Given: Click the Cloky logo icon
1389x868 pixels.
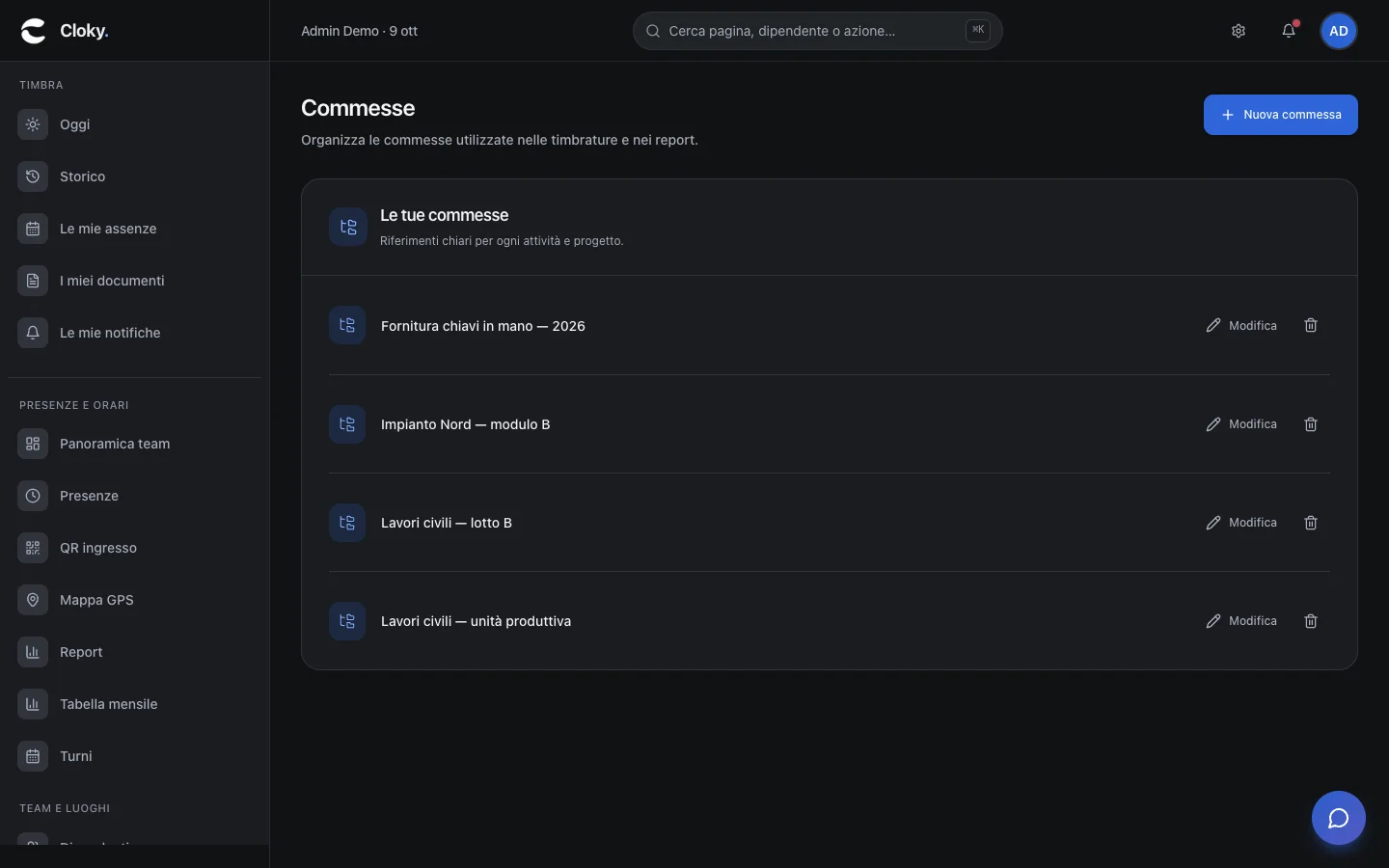Looking at the screenshot, I should pos(33,31).
